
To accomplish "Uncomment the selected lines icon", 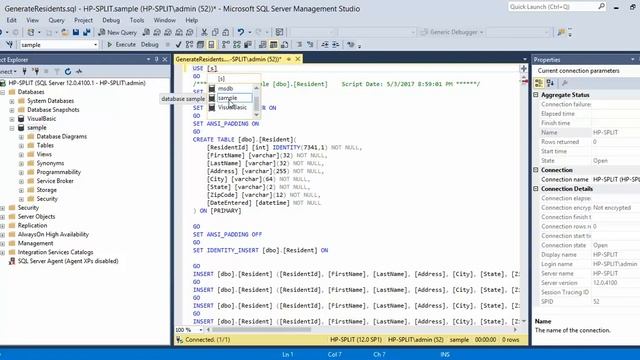I will pyautogui.click(x=310, y=44).
